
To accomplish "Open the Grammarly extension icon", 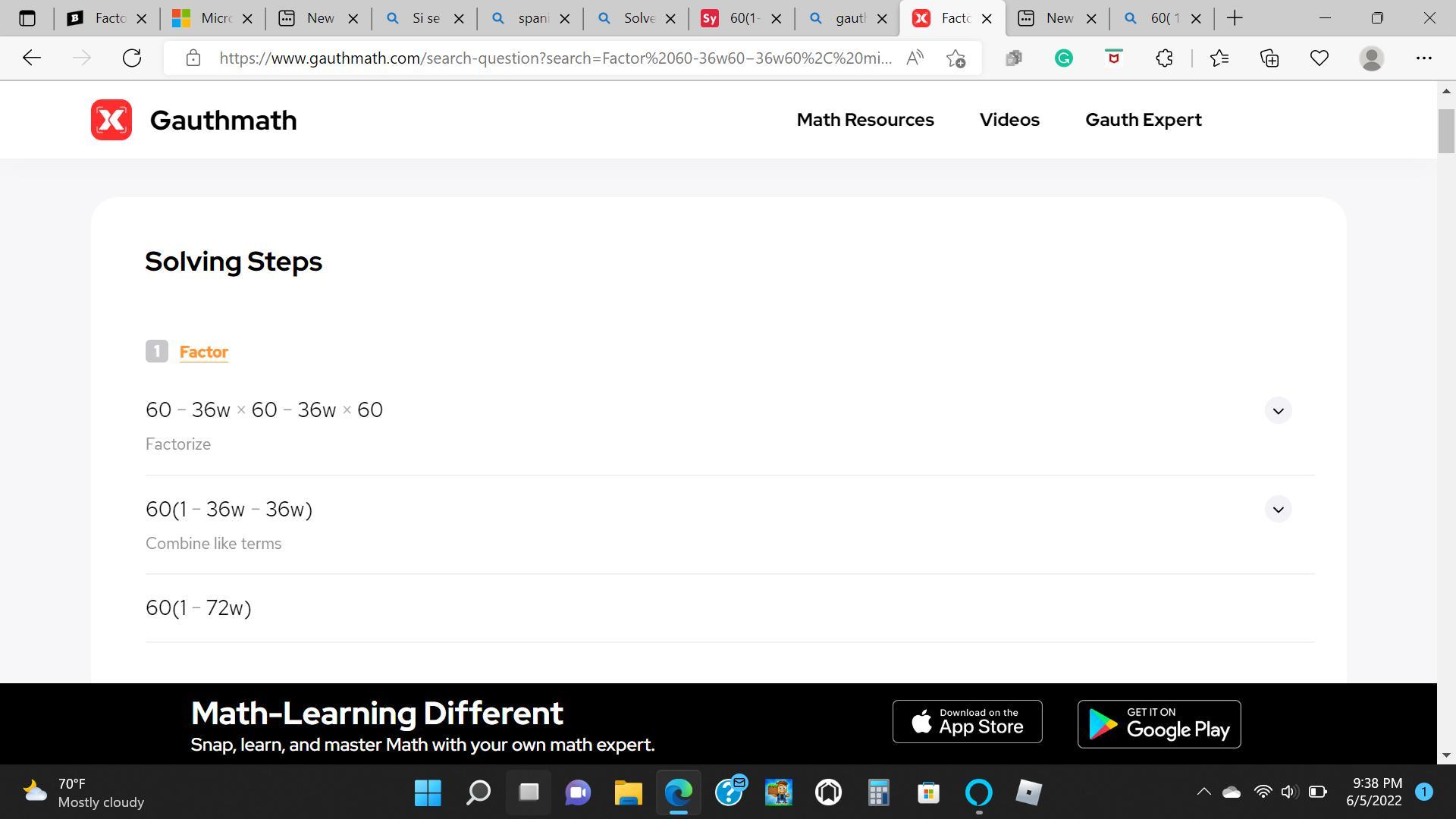I will [1063, 58].
